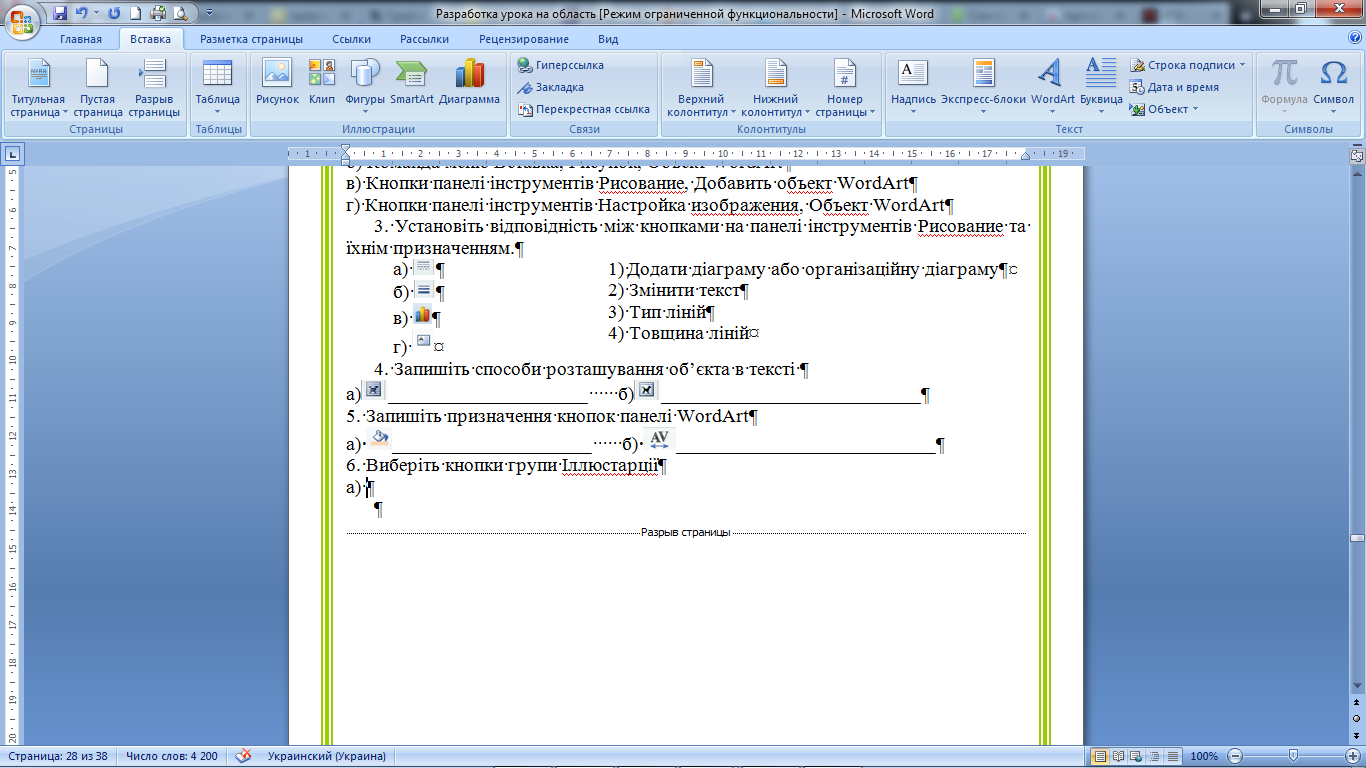
Task: Click the 100% zoom level button
Action: tap(1204, 756)
